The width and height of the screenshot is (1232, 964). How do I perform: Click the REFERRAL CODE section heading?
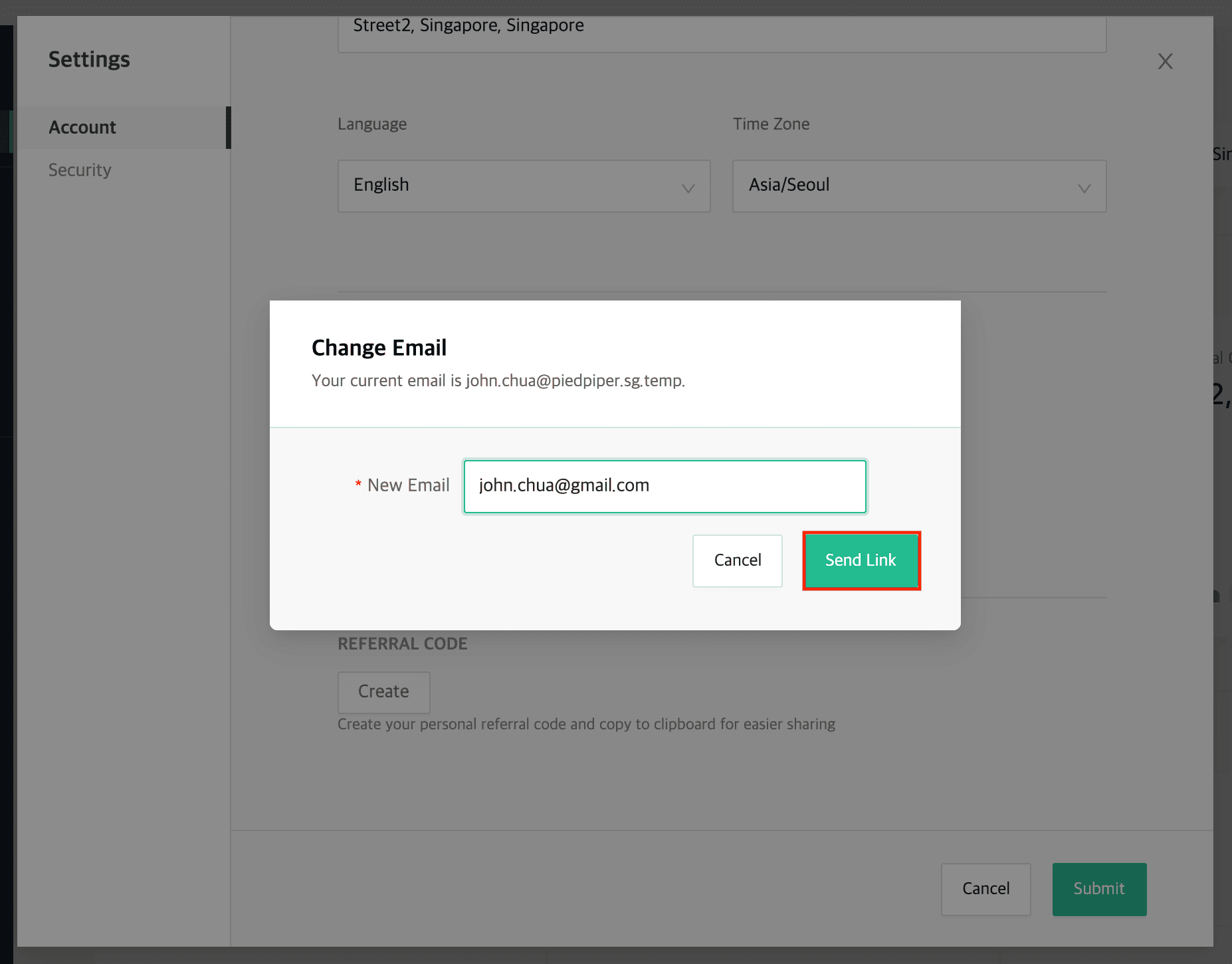(x=402, y=644)
